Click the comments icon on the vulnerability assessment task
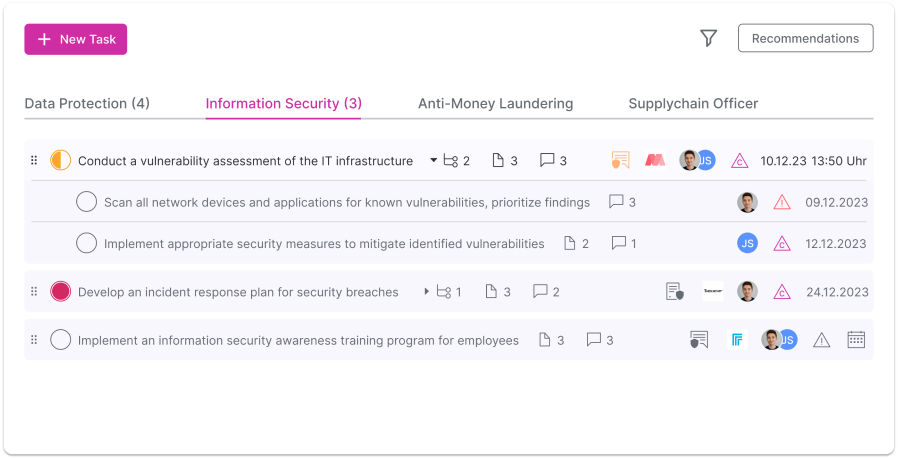898x459 pixels. [547, 160]
